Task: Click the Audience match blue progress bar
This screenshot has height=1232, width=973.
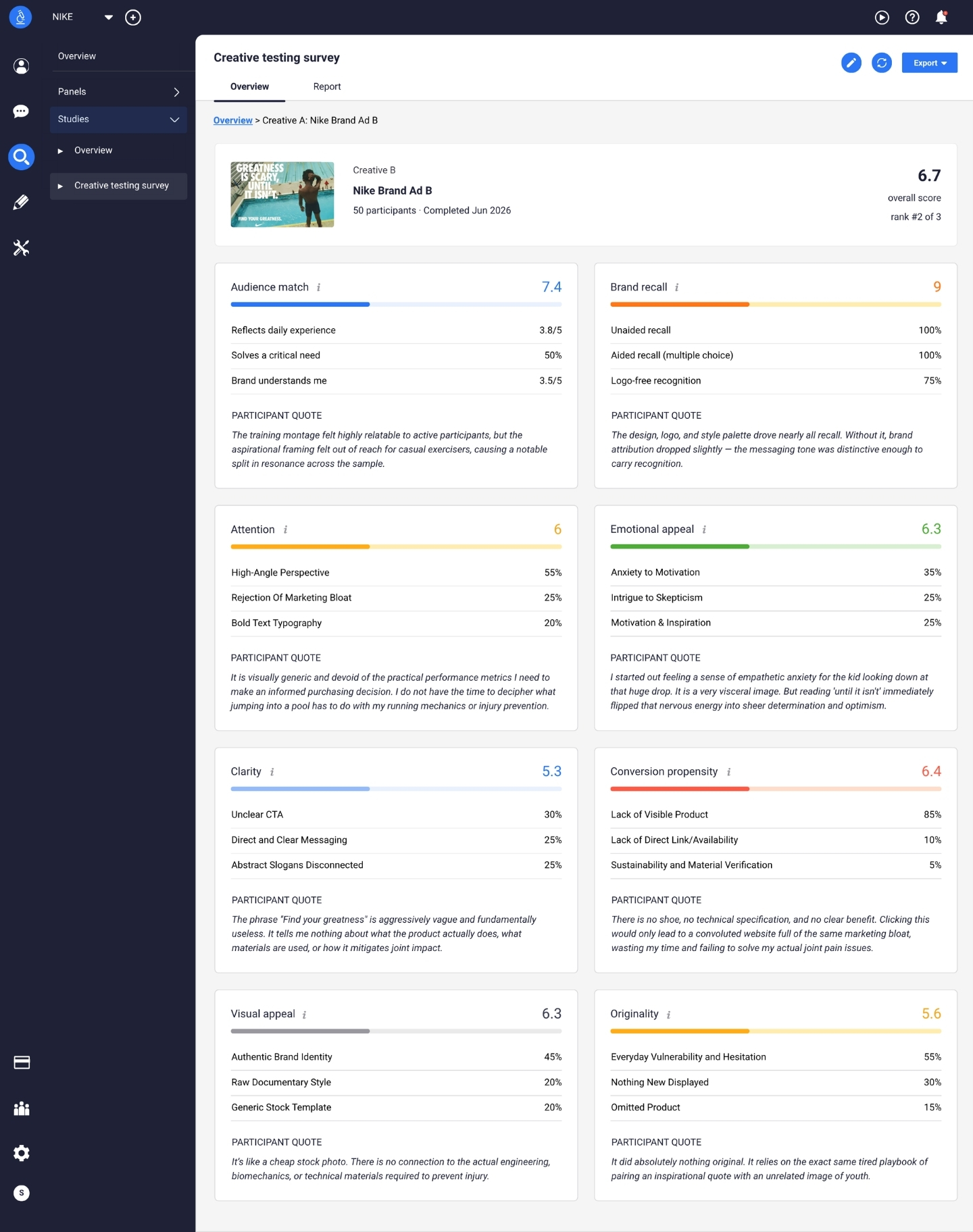Action: (x=397, y=305)
